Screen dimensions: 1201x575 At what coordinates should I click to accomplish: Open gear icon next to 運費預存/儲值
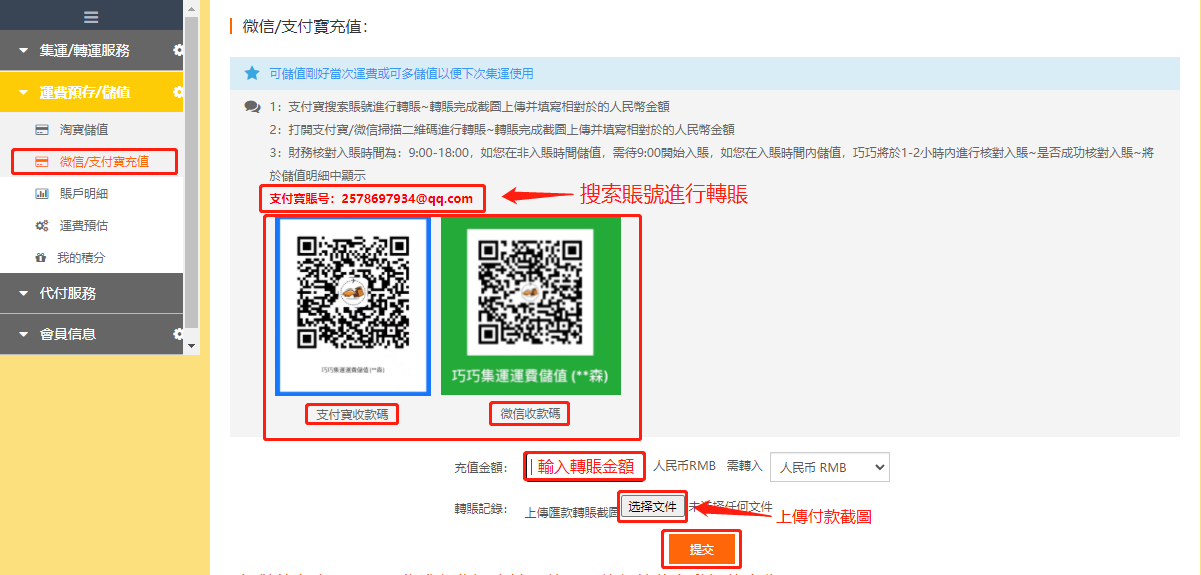pos(178,92)
